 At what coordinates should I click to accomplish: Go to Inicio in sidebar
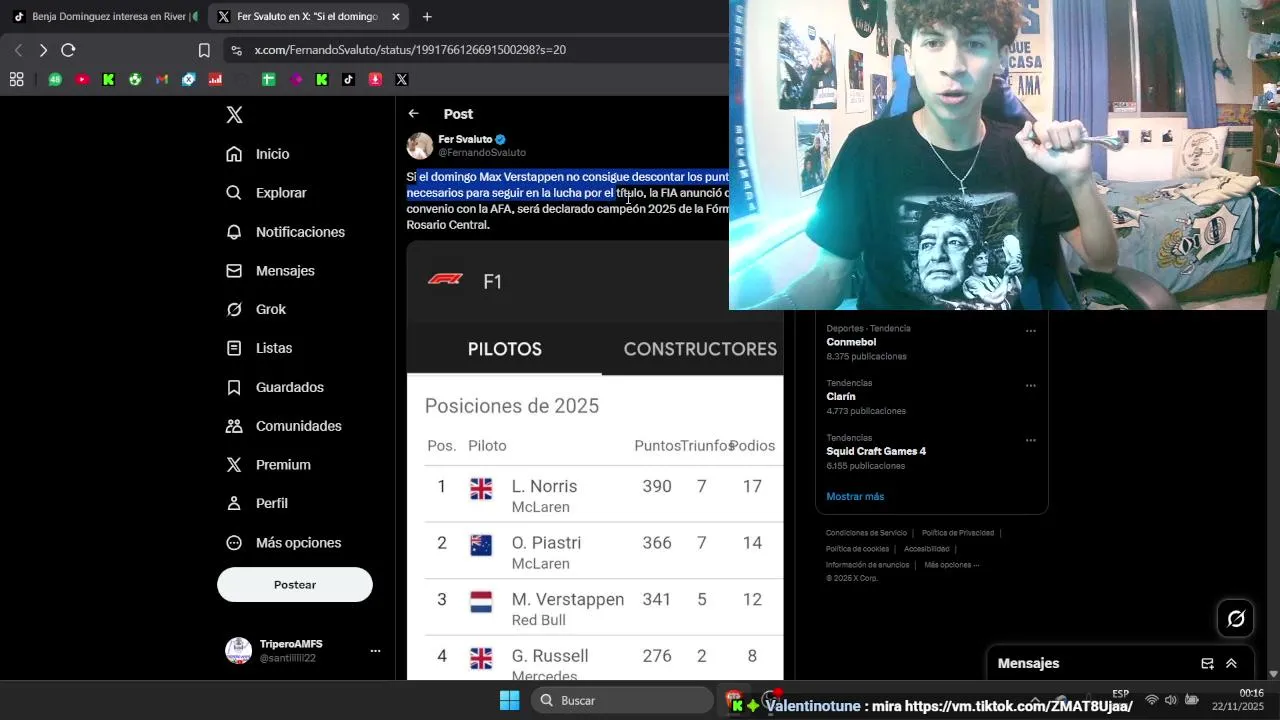click(258, 154)
